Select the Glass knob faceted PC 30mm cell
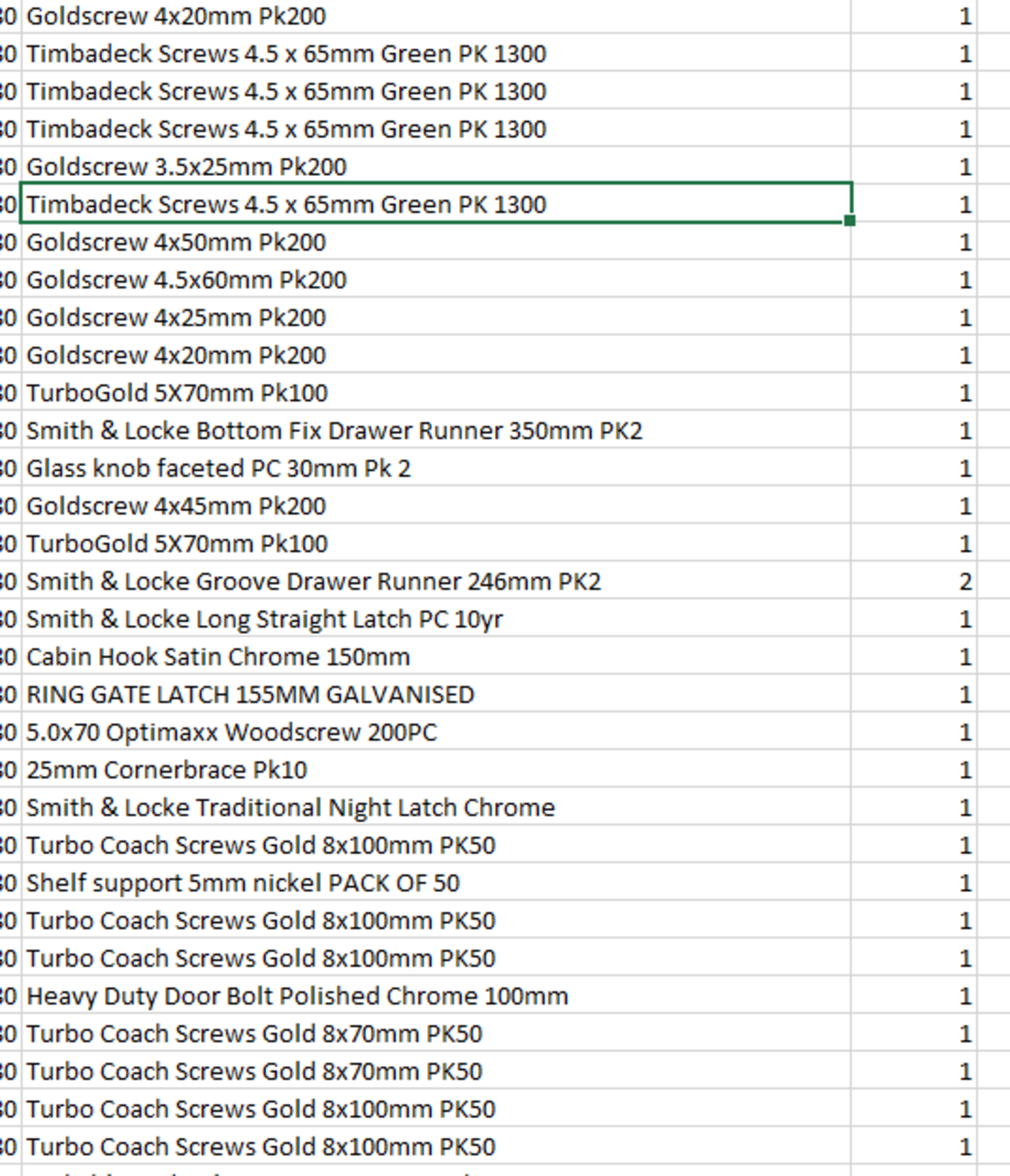The image size is (1010, 1176). (x=436, y=468)
